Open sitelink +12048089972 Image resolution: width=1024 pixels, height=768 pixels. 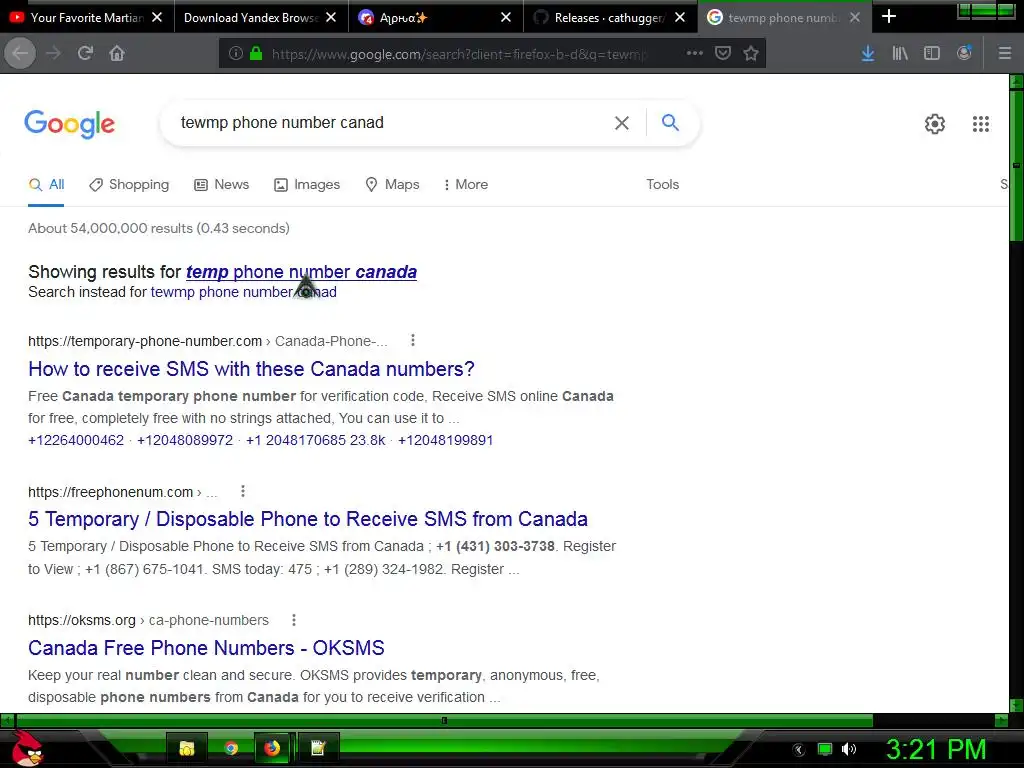(185, 440)
